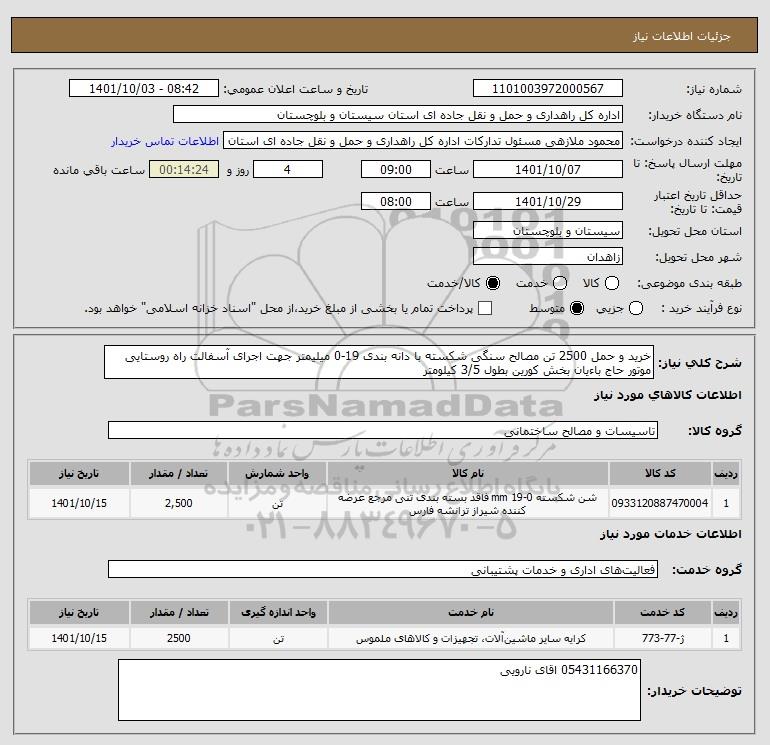Click the goods name cell شن شکسته
The height and width of the screenshot is (745, 770).
tap(468, 503)
